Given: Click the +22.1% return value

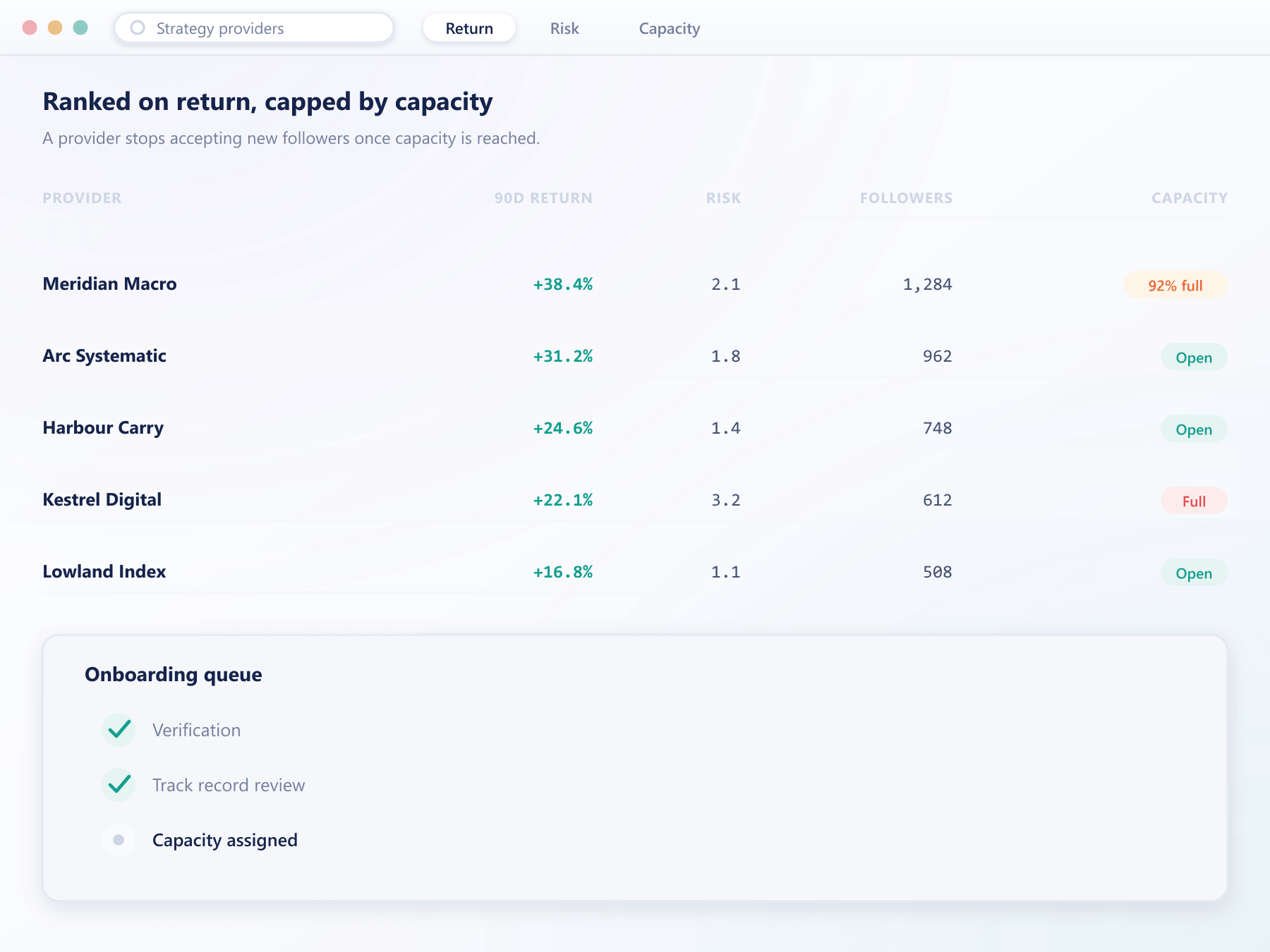Looking at the screenshot, I should [x=562, y=500].
